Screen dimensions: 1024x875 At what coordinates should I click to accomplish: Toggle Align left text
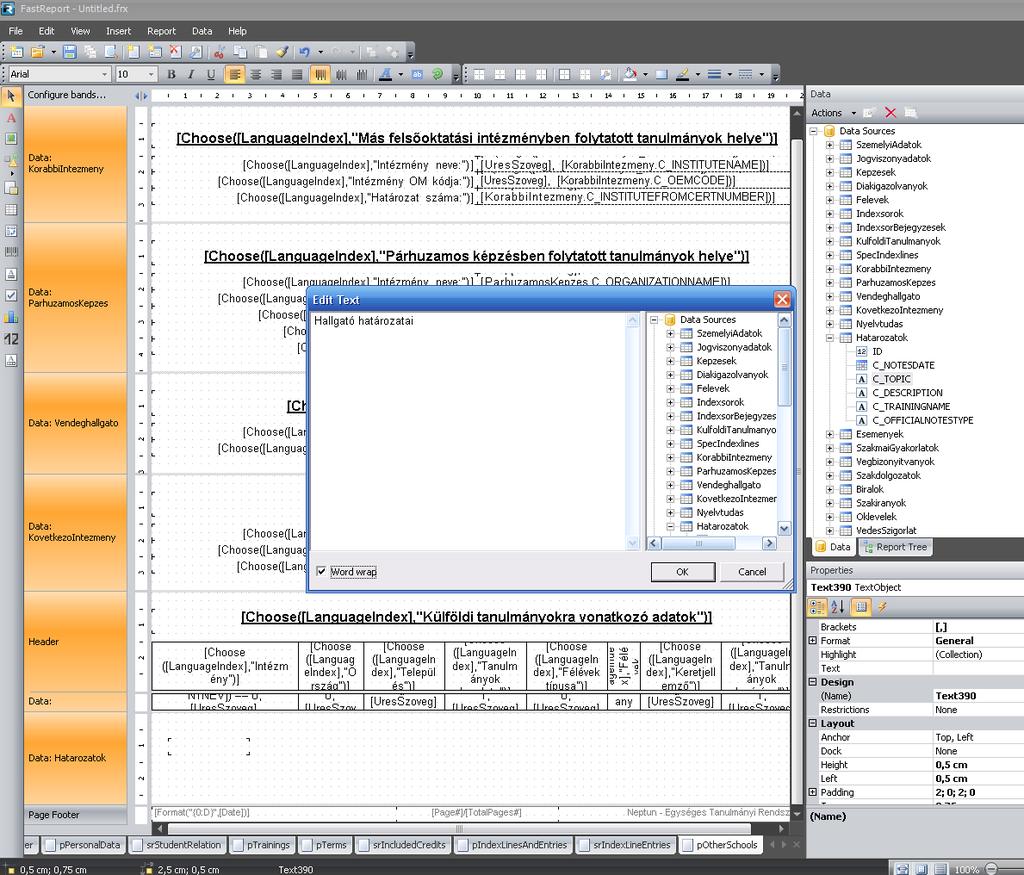(234, 74)
